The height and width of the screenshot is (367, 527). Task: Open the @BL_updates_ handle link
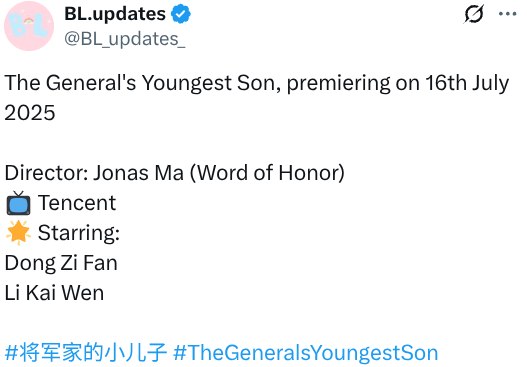point(125,39)
